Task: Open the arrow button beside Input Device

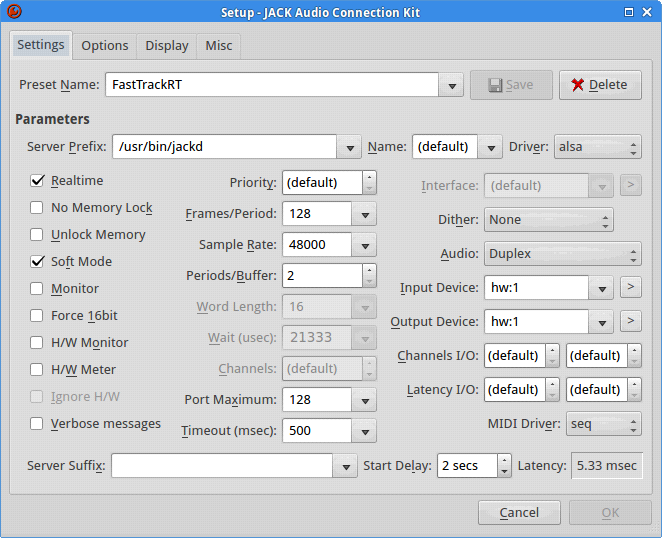Action: [630, 287]
